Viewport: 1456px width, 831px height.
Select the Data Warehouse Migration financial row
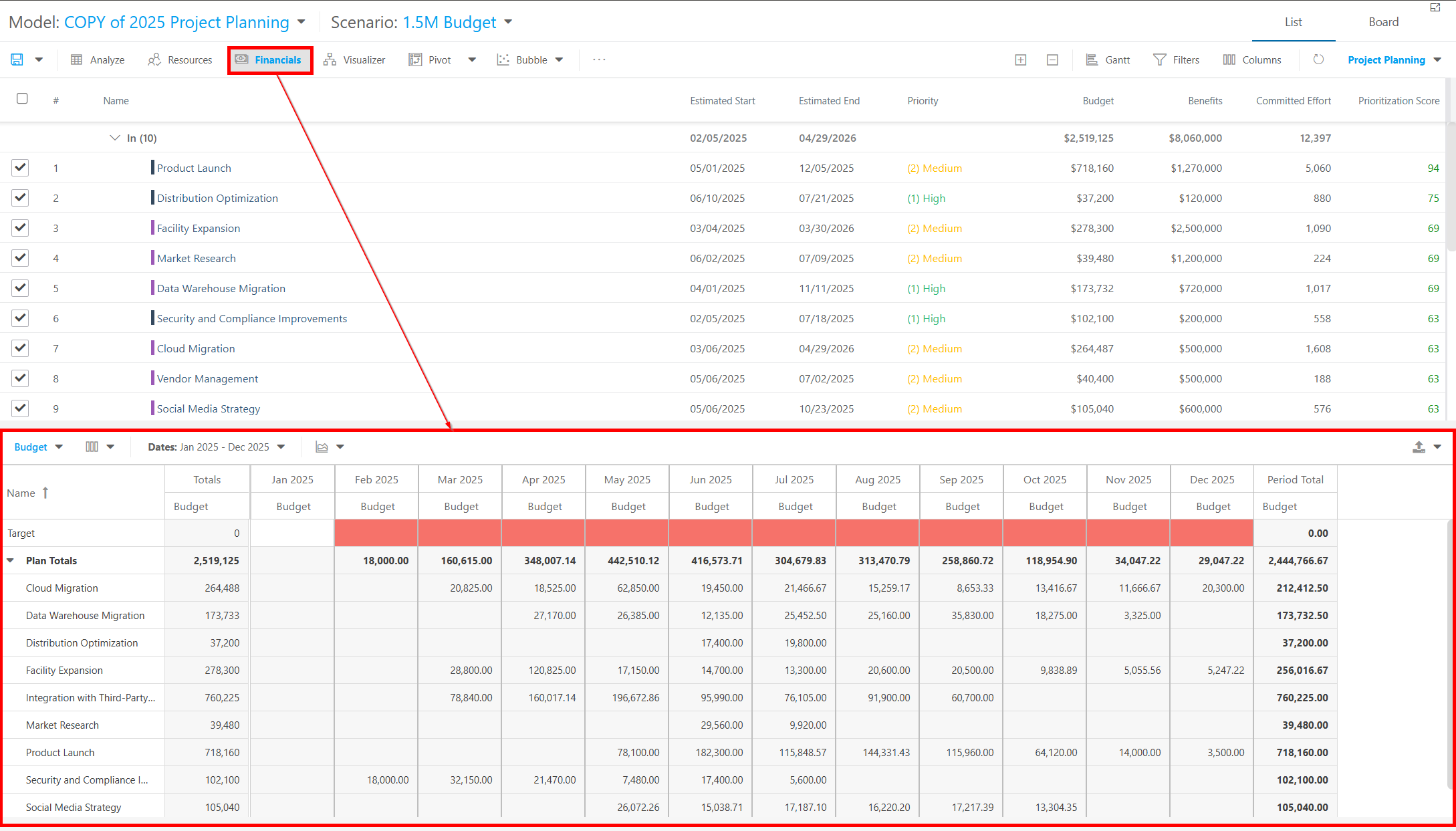[x=671, y=615]
